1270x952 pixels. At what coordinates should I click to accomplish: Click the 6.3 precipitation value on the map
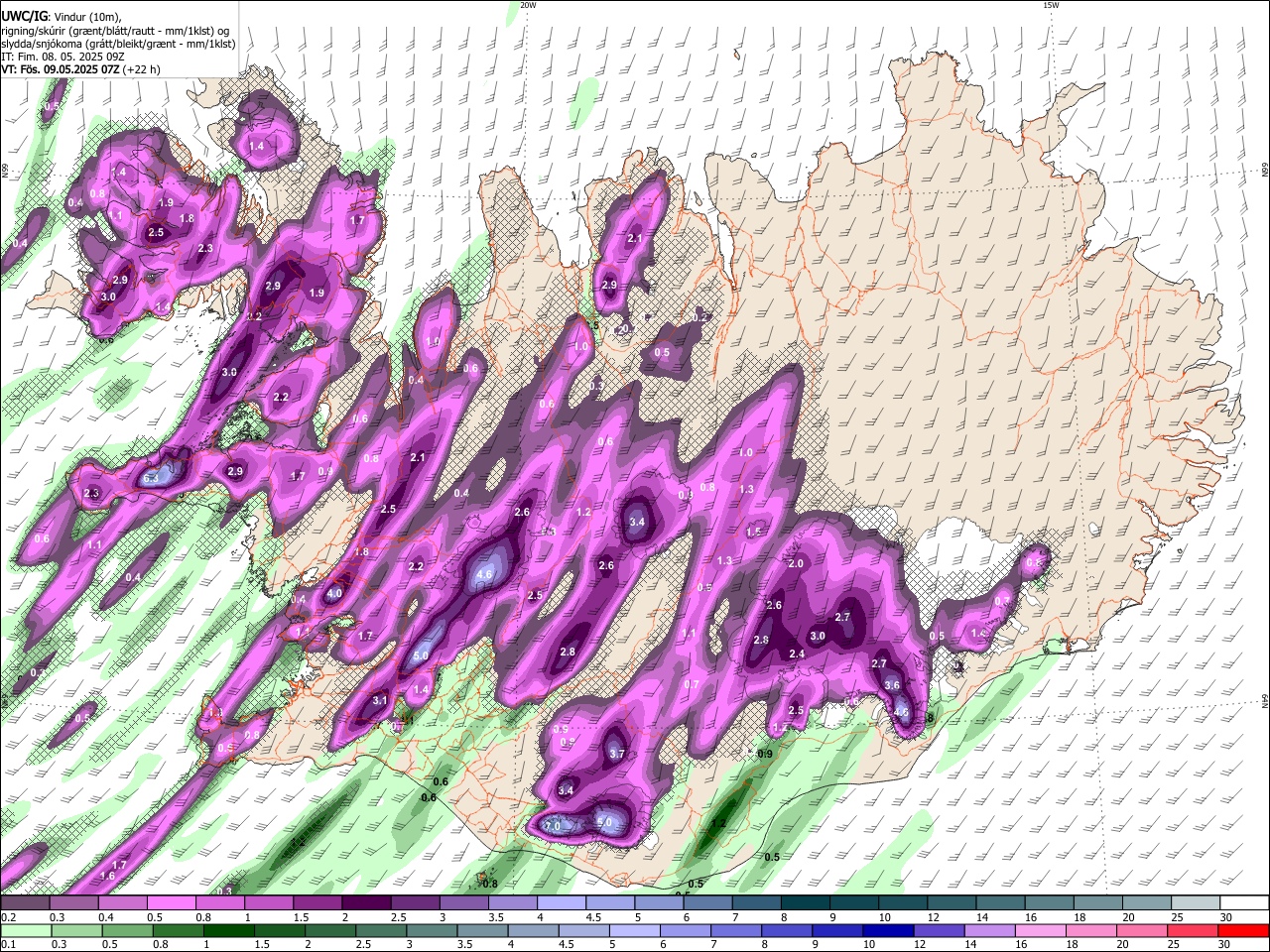tap(152, 478)
